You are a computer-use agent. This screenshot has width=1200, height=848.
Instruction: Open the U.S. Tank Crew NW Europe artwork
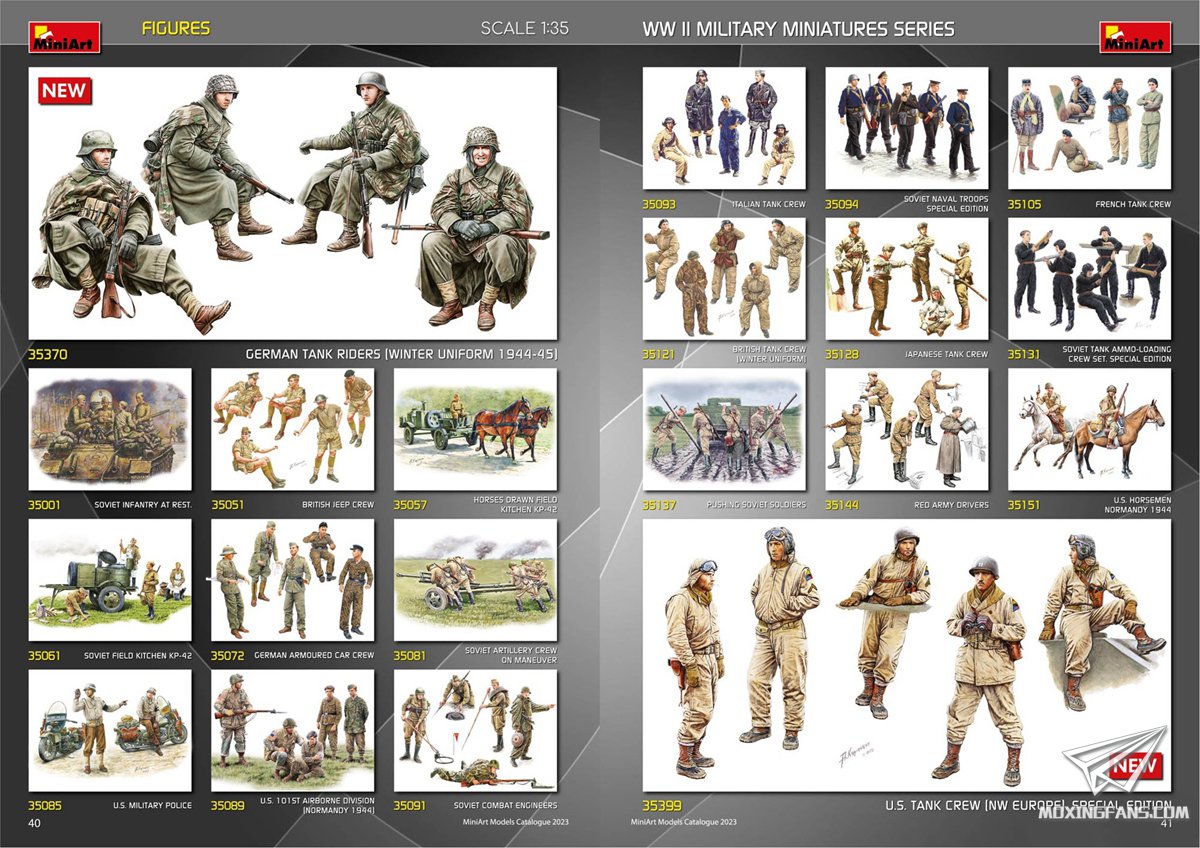(907, 655)
